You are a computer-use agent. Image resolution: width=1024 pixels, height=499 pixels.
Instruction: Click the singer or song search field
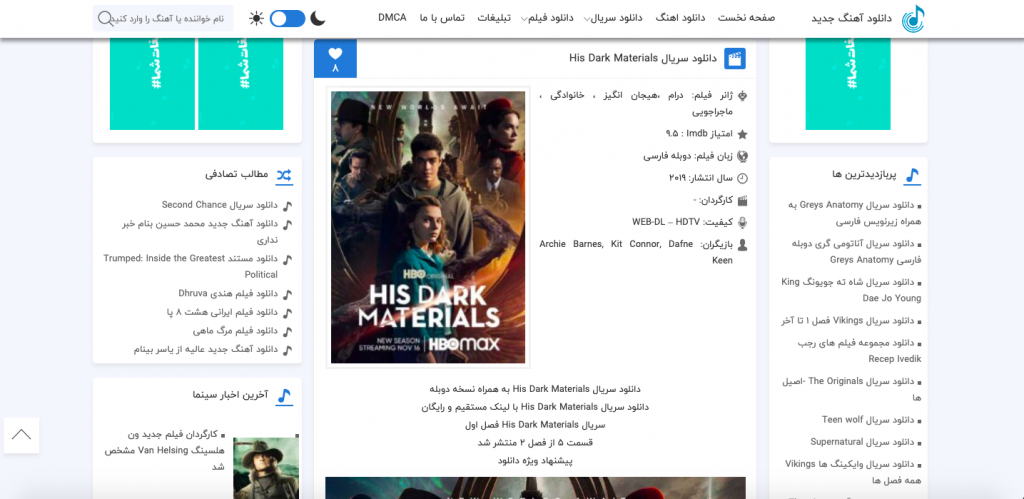(163, 18)
